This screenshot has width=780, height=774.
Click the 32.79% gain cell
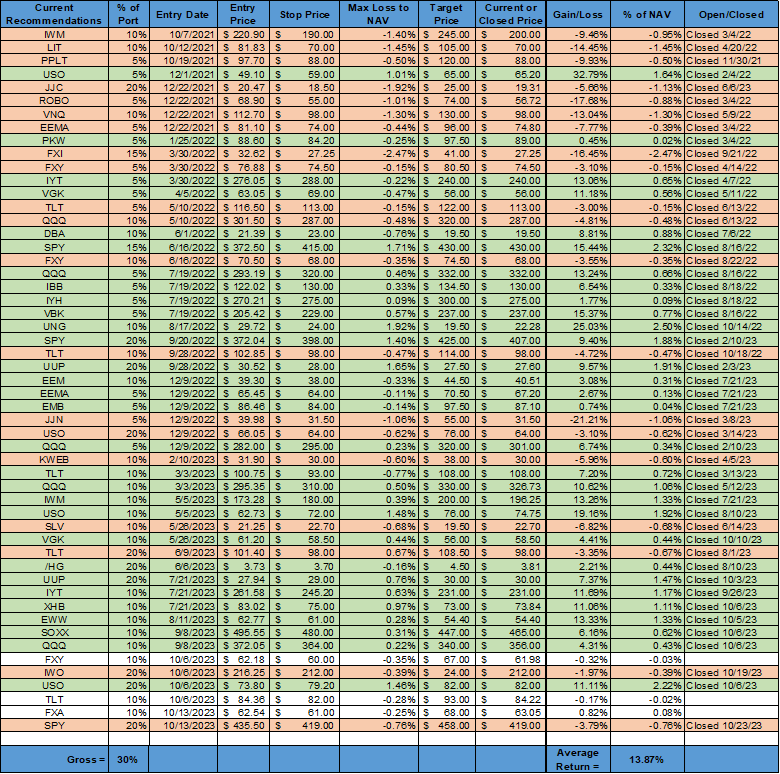(578, 74)
